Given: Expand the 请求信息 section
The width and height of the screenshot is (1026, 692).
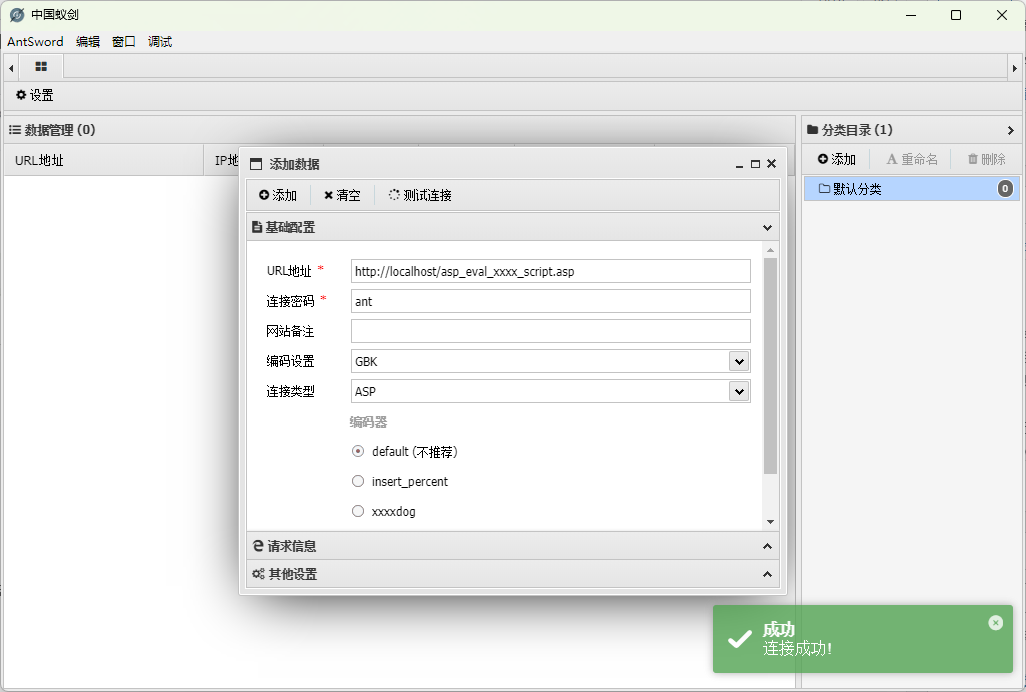Looking at the screenshot, I should coord(511,546).
